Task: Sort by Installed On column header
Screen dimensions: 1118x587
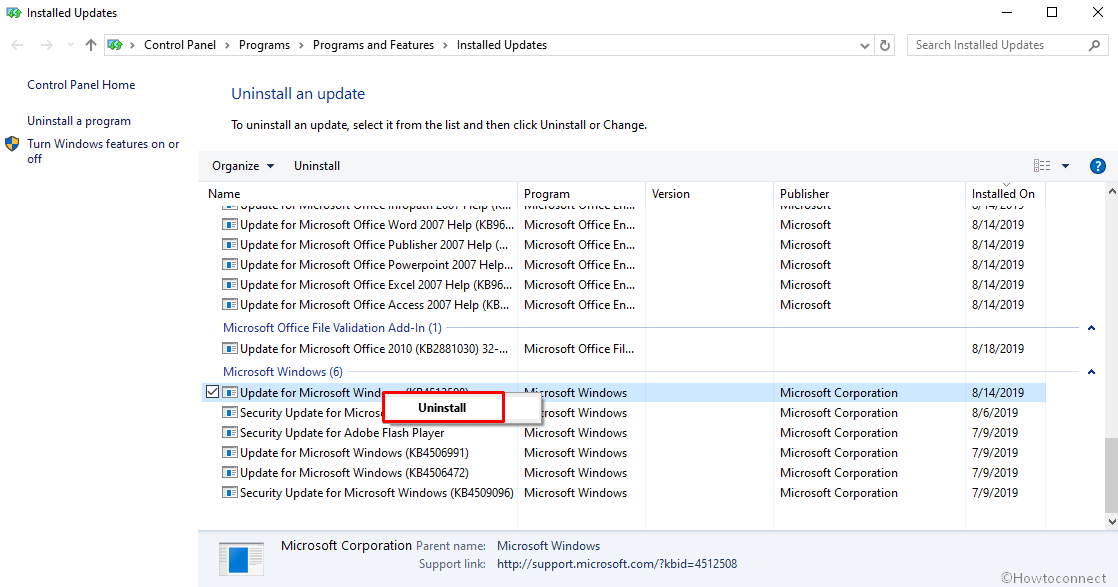Action: (1005, 194)
